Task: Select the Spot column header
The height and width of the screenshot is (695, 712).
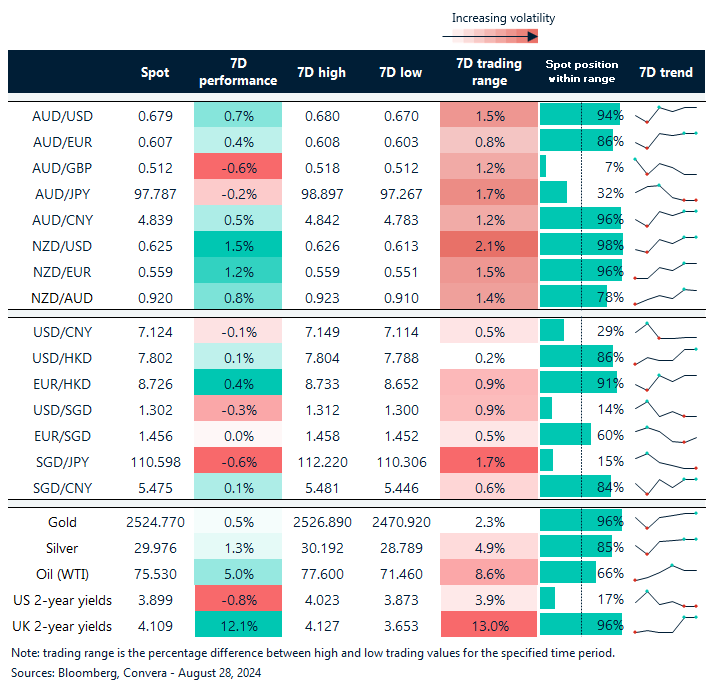Action: 155,72
